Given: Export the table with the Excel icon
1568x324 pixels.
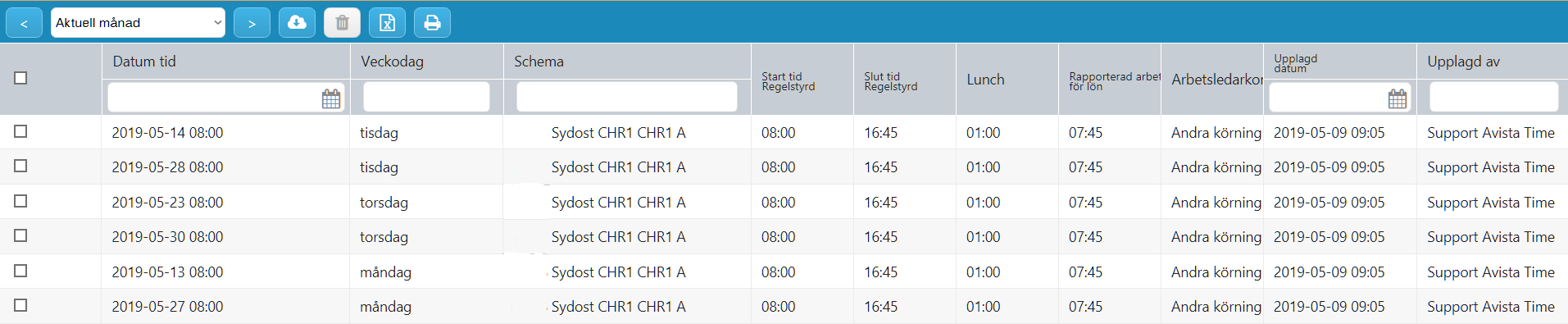Looking at the screenshot, I should click(387, 23).
